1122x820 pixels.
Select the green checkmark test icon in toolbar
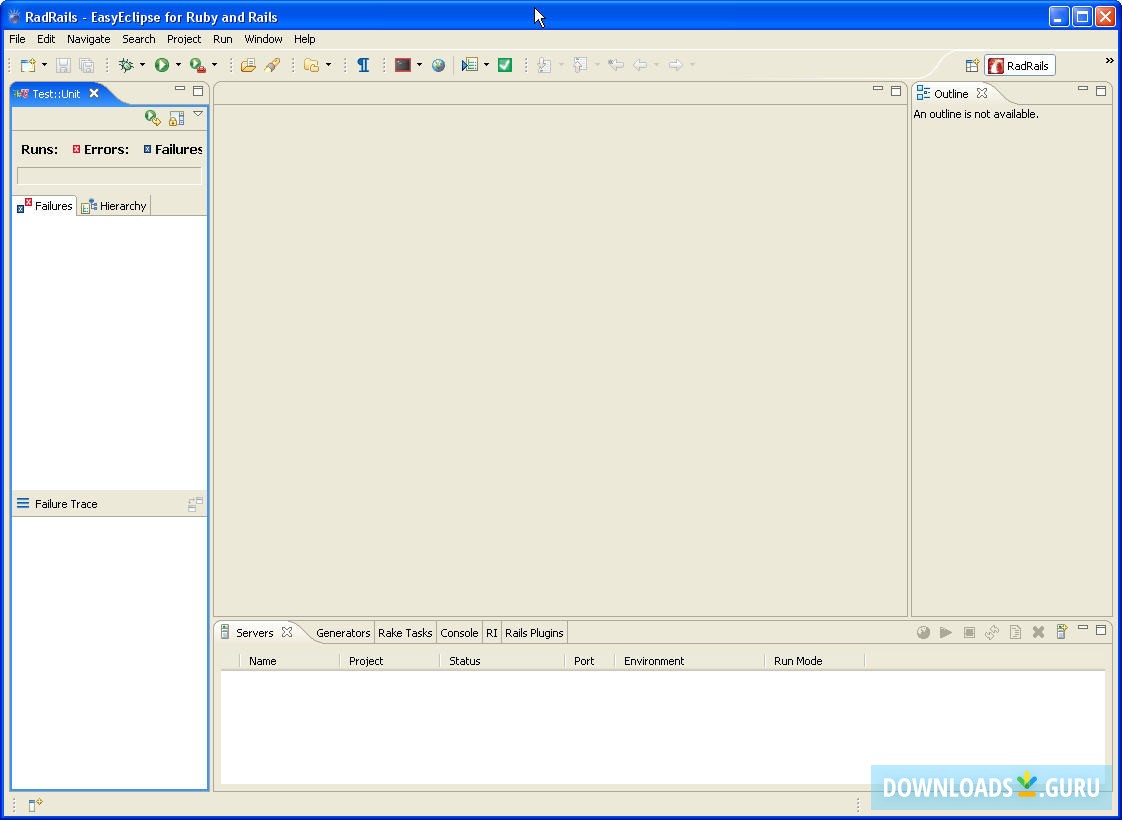506,64
